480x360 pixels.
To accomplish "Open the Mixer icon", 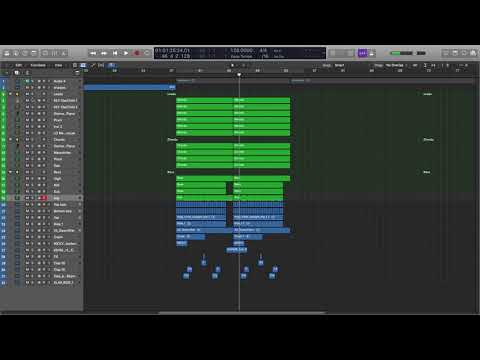I will (54, 53).
